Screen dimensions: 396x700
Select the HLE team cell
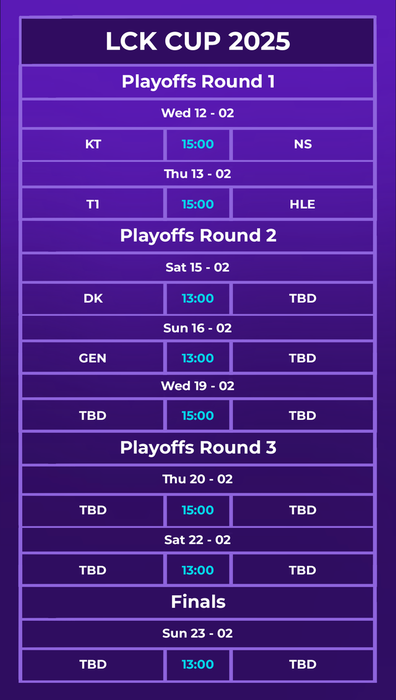(303, 204)
